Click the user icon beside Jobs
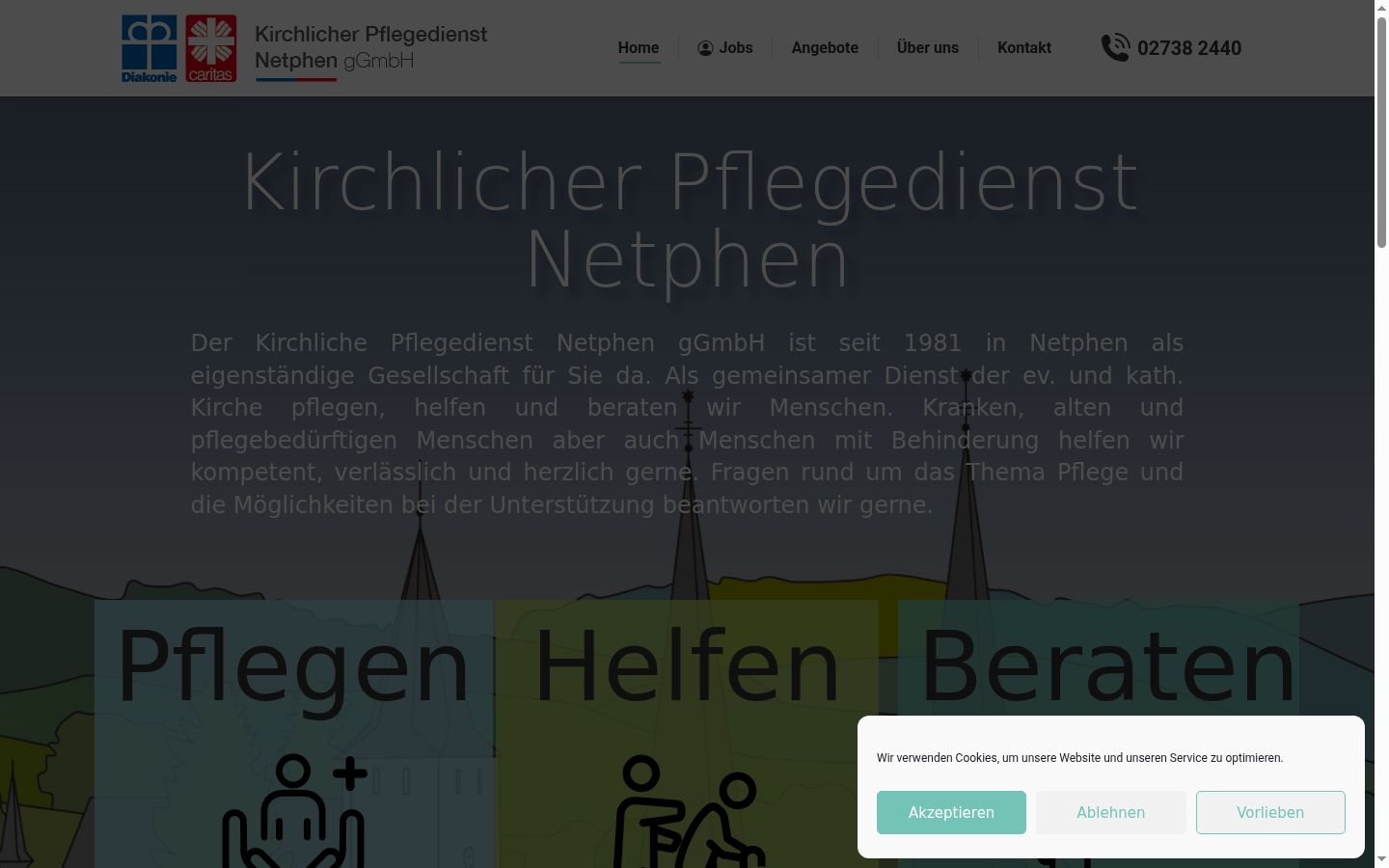The image size is (1389, 868). 705,48
